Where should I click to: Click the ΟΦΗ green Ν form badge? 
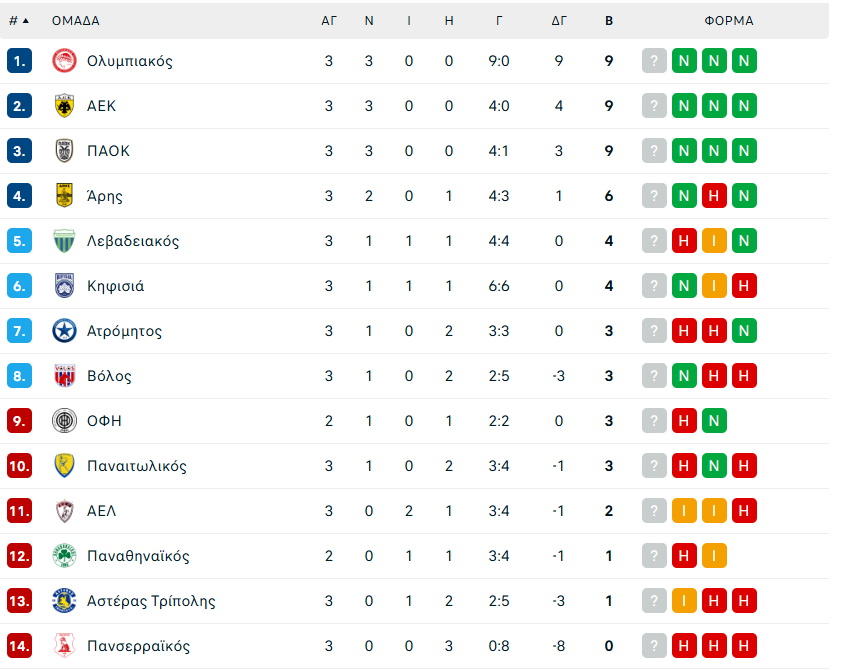[714, 421]
